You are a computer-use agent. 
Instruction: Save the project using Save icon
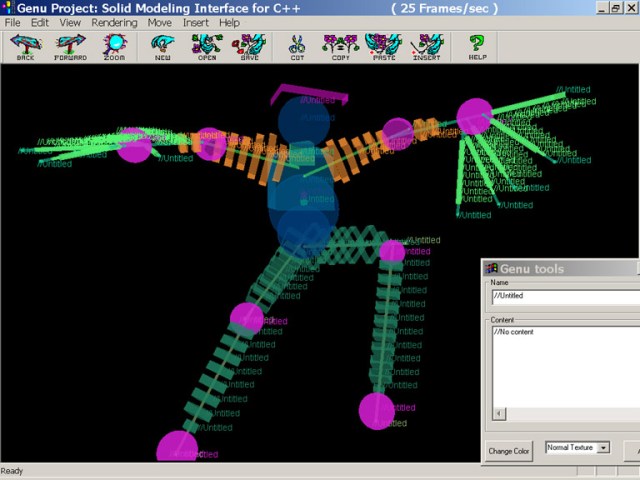pos(250,47)
